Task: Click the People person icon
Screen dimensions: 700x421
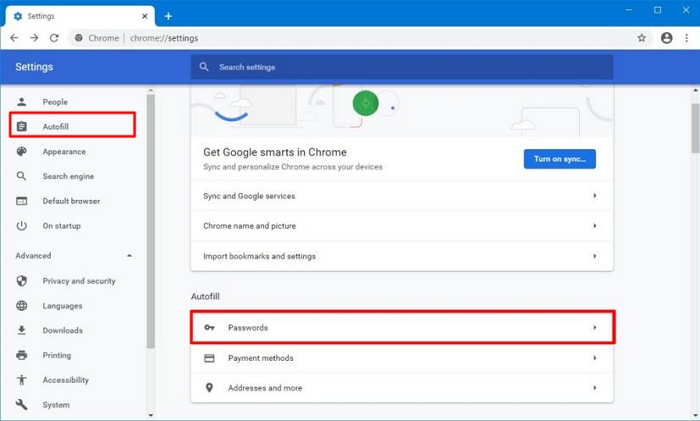Action: click(x=21, y=102)
